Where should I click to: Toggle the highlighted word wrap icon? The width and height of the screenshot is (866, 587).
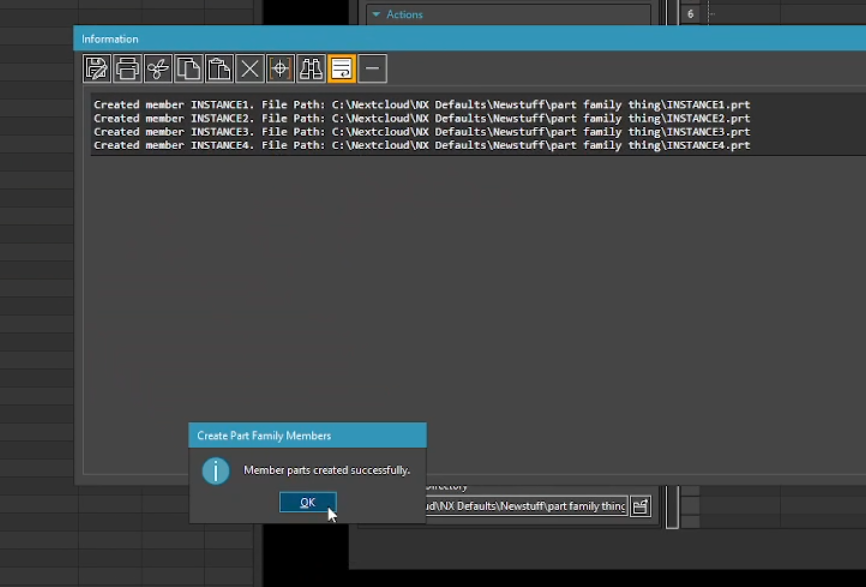pos(341,68)
